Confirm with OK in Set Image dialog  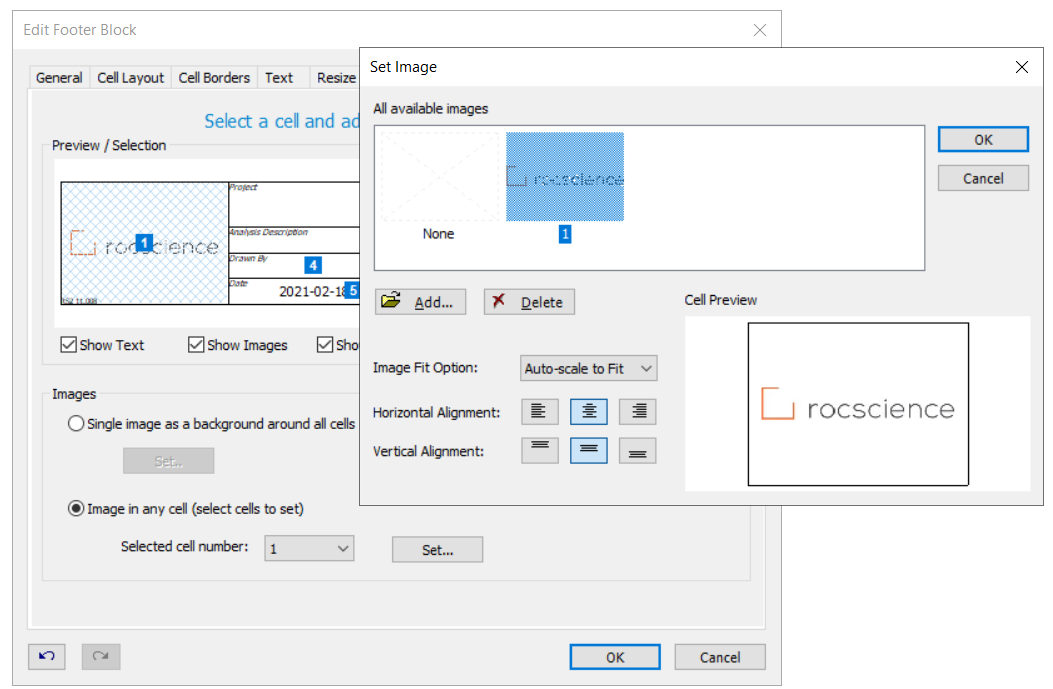[982, 139]
